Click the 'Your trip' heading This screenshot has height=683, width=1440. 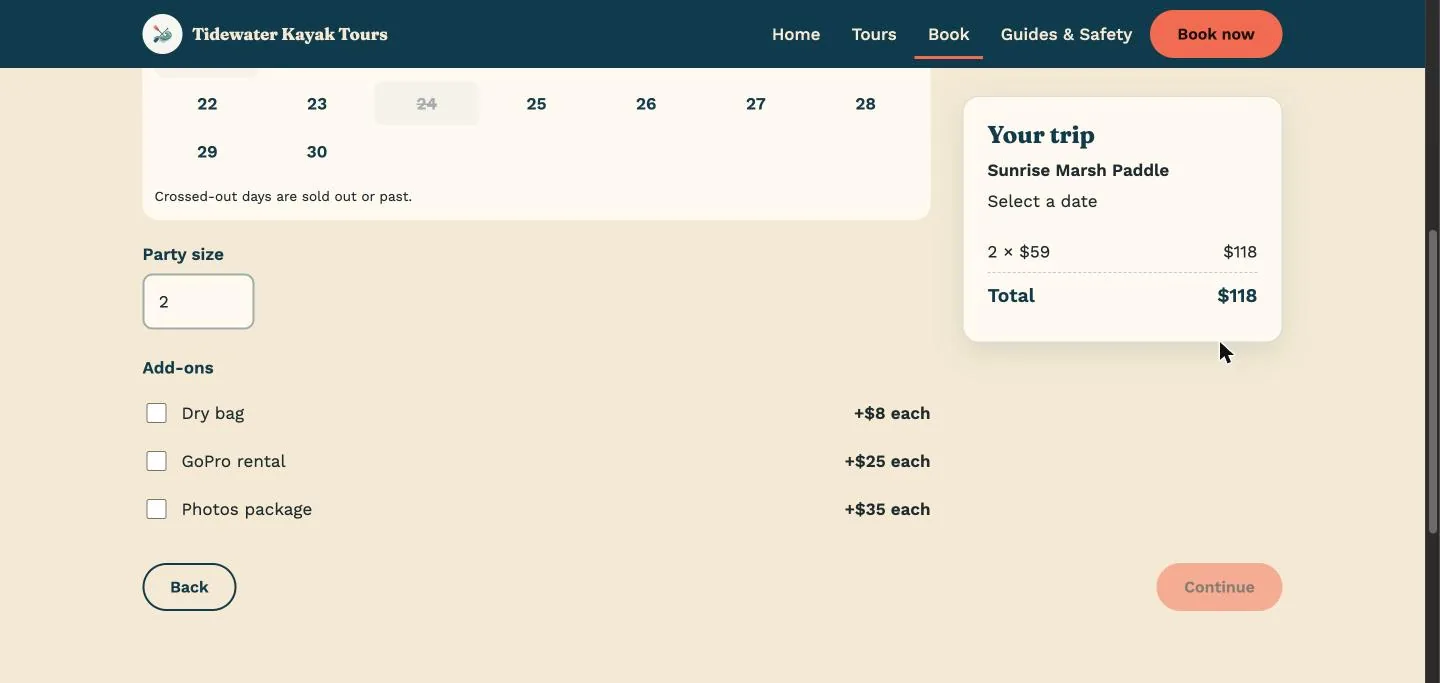[x=1041, y=135]
